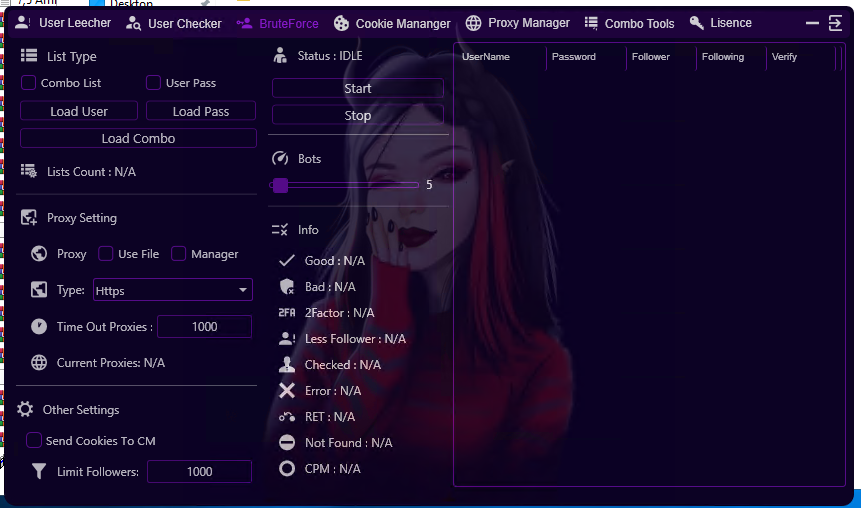Click the ring icon beside CPM
Viewport: 861px width, 508px height.
287,468
